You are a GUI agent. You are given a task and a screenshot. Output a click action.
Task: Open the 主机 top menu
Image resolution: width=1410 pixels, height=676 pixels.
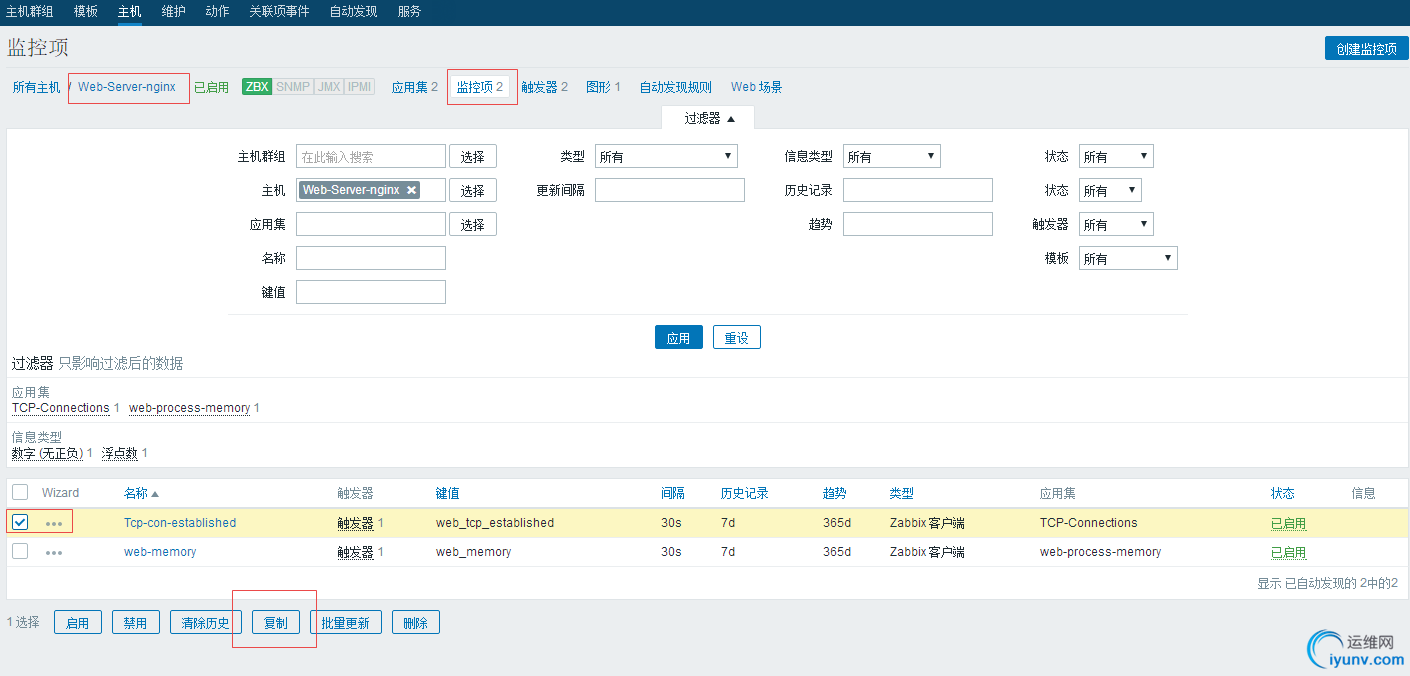[x=130, y=12]
